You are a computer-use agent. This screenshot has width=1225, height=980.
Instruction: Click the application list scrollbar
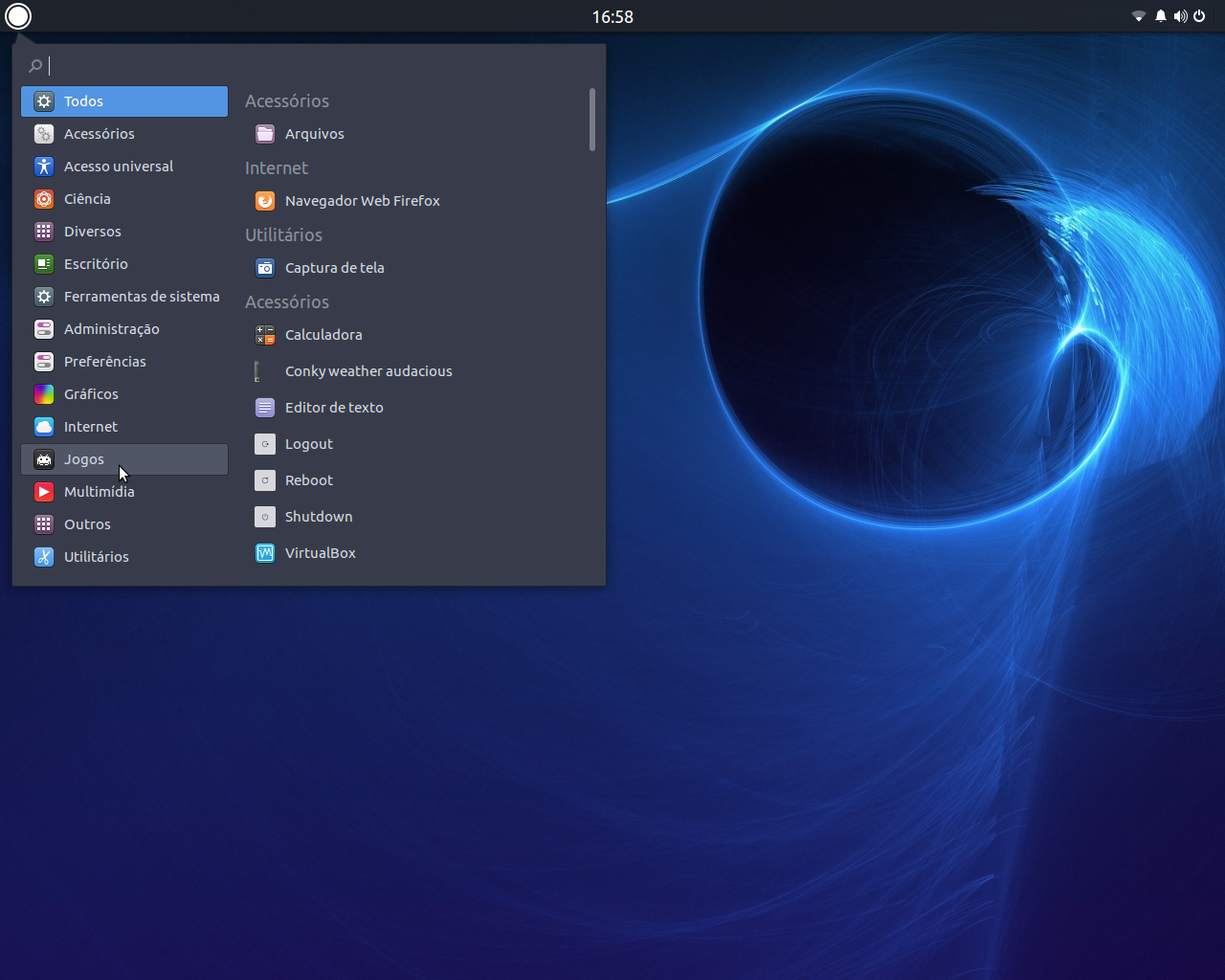click(x=591, y=120)
